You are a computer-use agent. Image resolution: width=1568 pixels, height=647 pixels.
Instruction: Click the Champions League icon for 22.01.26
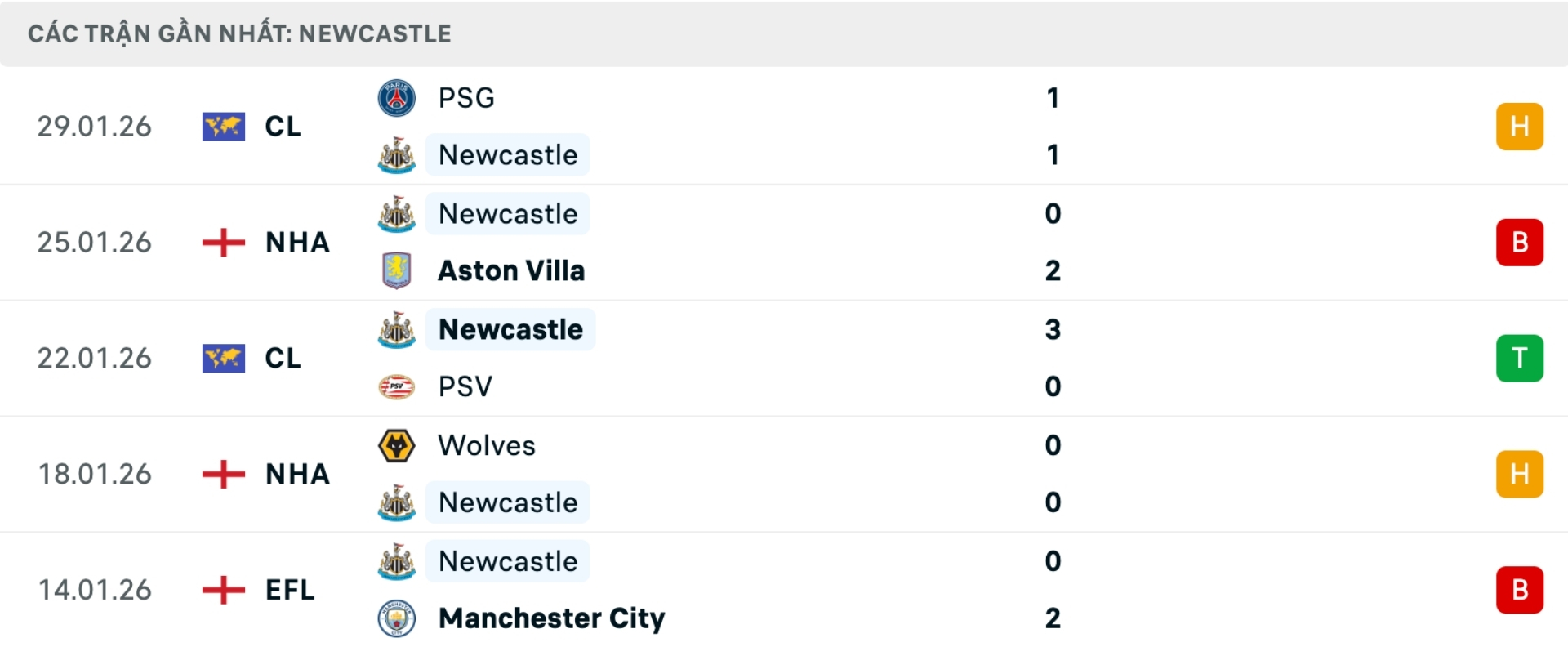[x=223, y=358]
